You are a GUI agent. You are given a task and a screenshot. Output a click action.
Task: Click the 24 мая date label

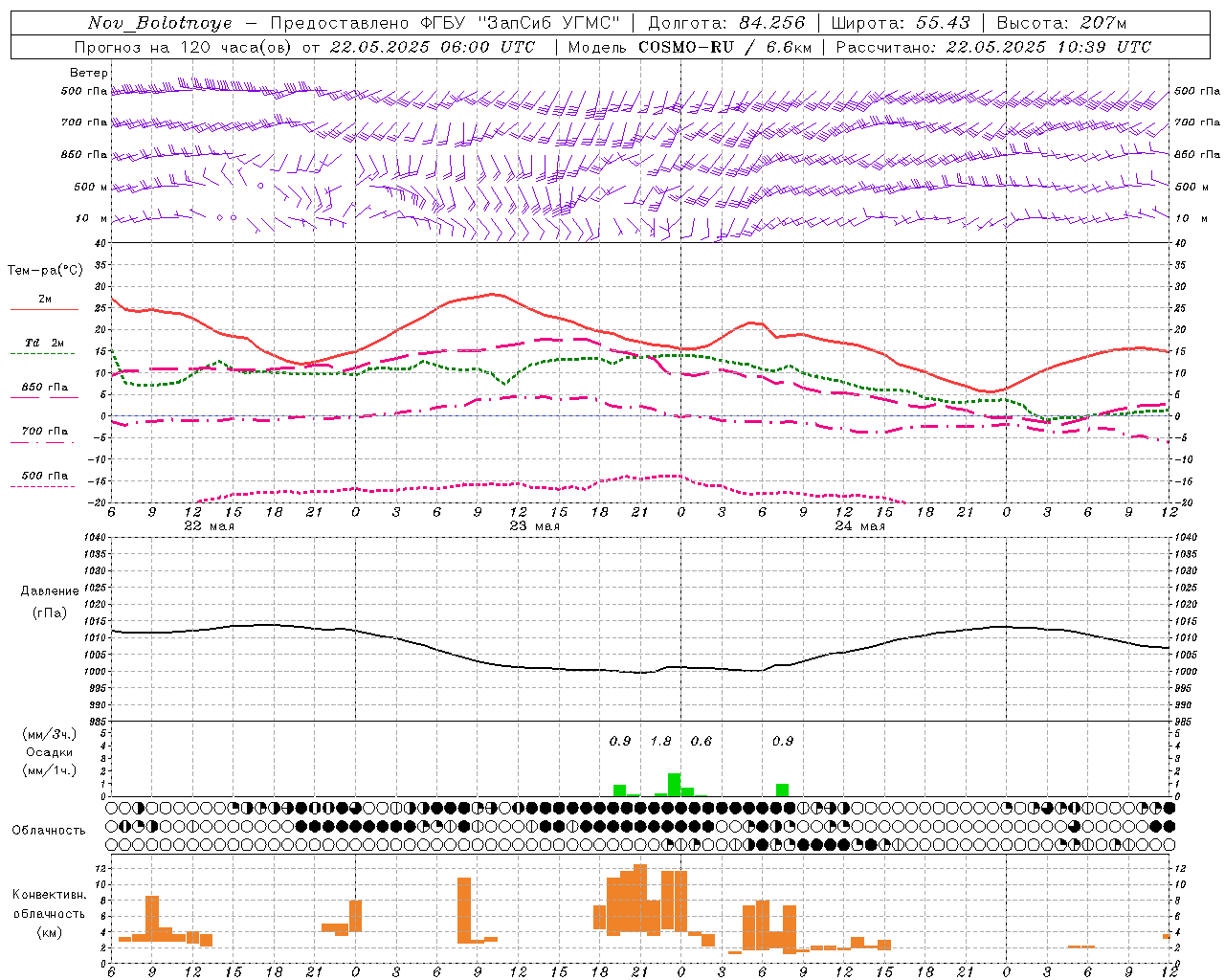859,526
